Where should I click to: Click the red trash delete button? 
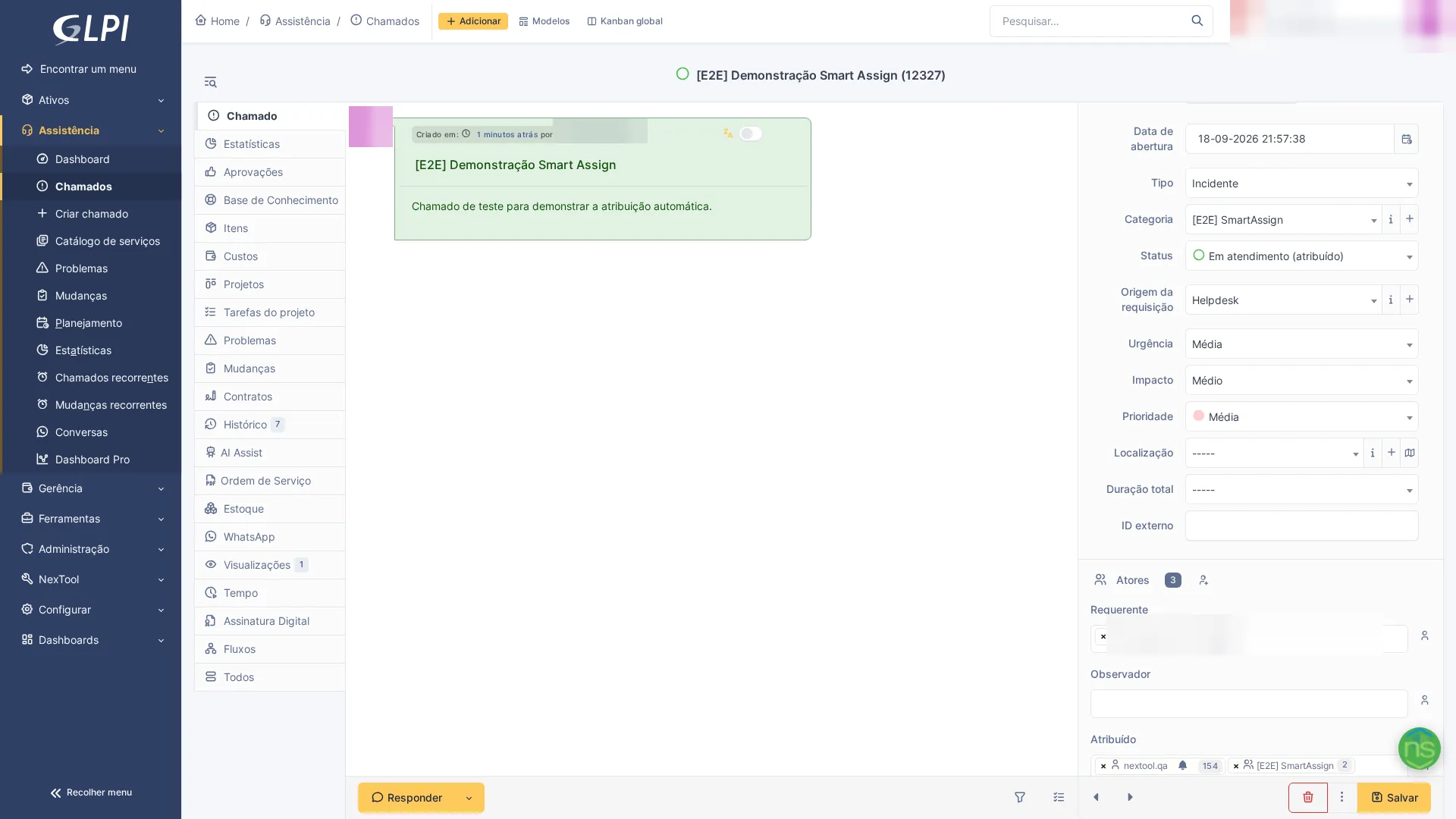pos(1307,797)
